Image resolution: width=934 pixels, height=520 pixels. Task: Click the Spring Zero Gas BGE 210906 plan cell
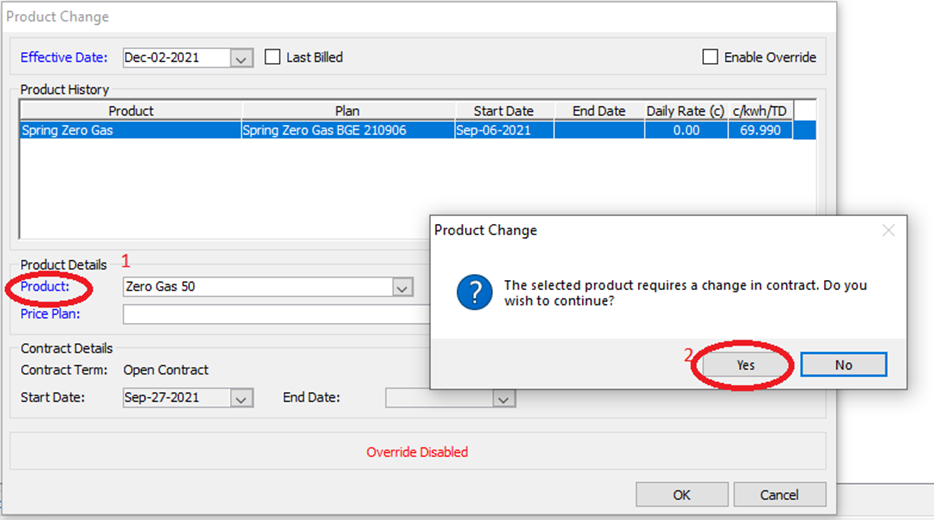[x=348, y=130]
